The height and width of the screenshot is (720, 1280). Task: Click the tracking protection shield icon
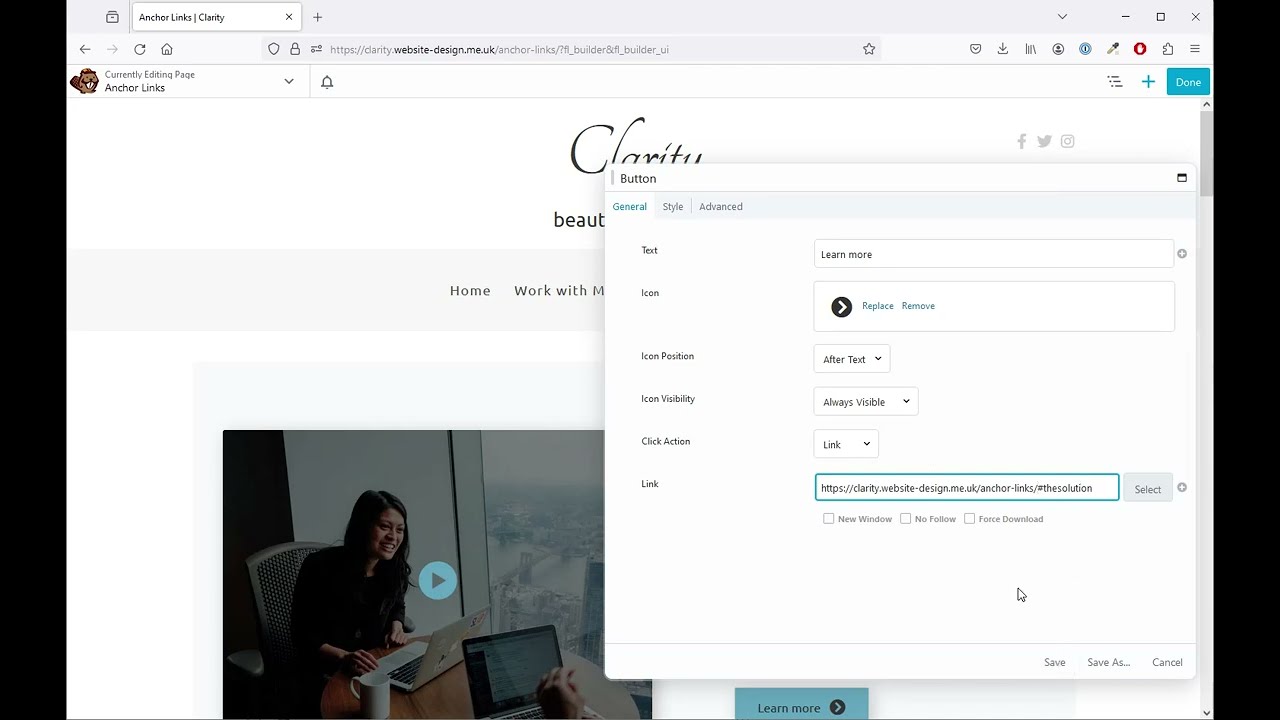point(274,49)
